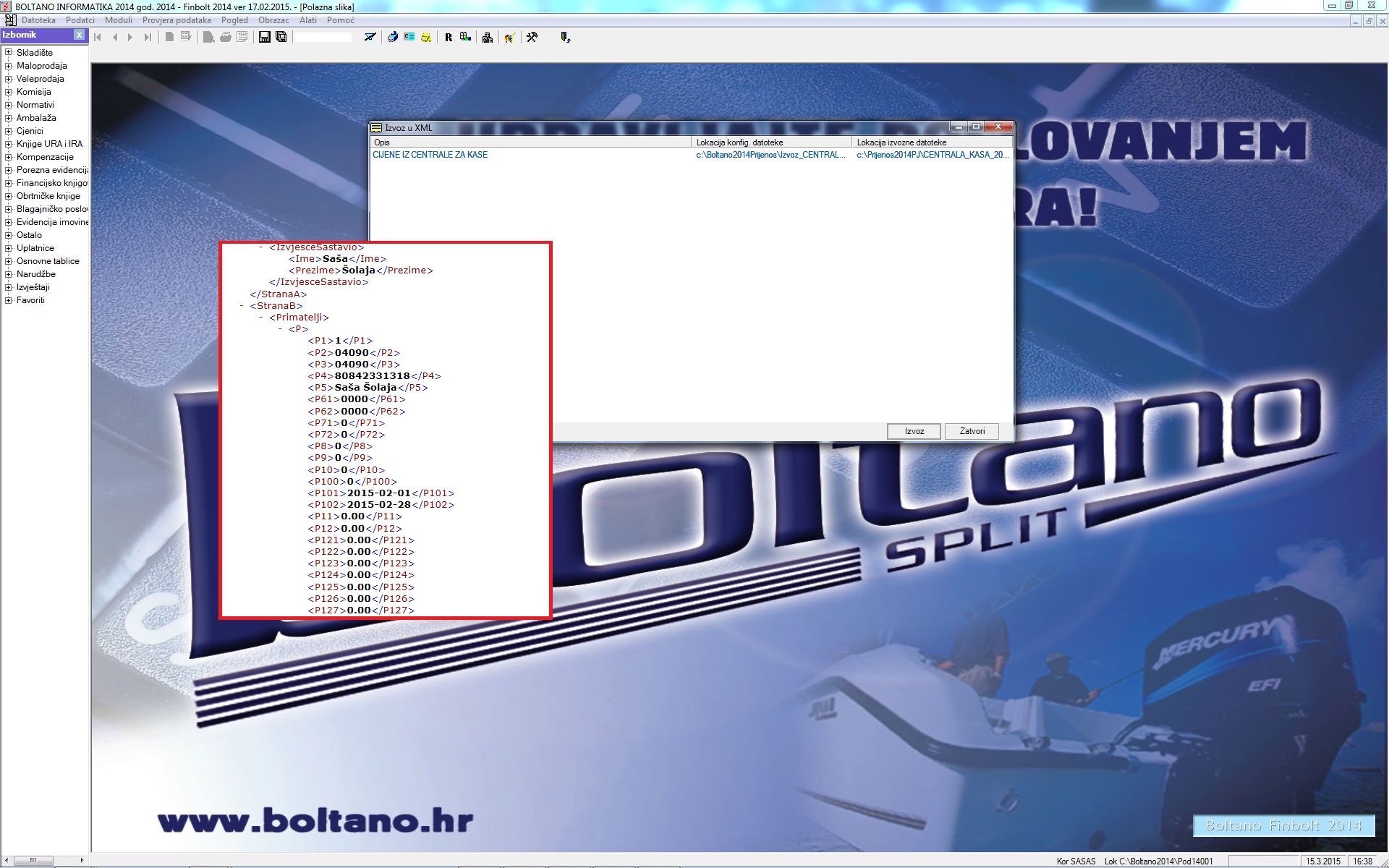Open the Provjera podataka menu
The image size is (1389, 868).
177,20
